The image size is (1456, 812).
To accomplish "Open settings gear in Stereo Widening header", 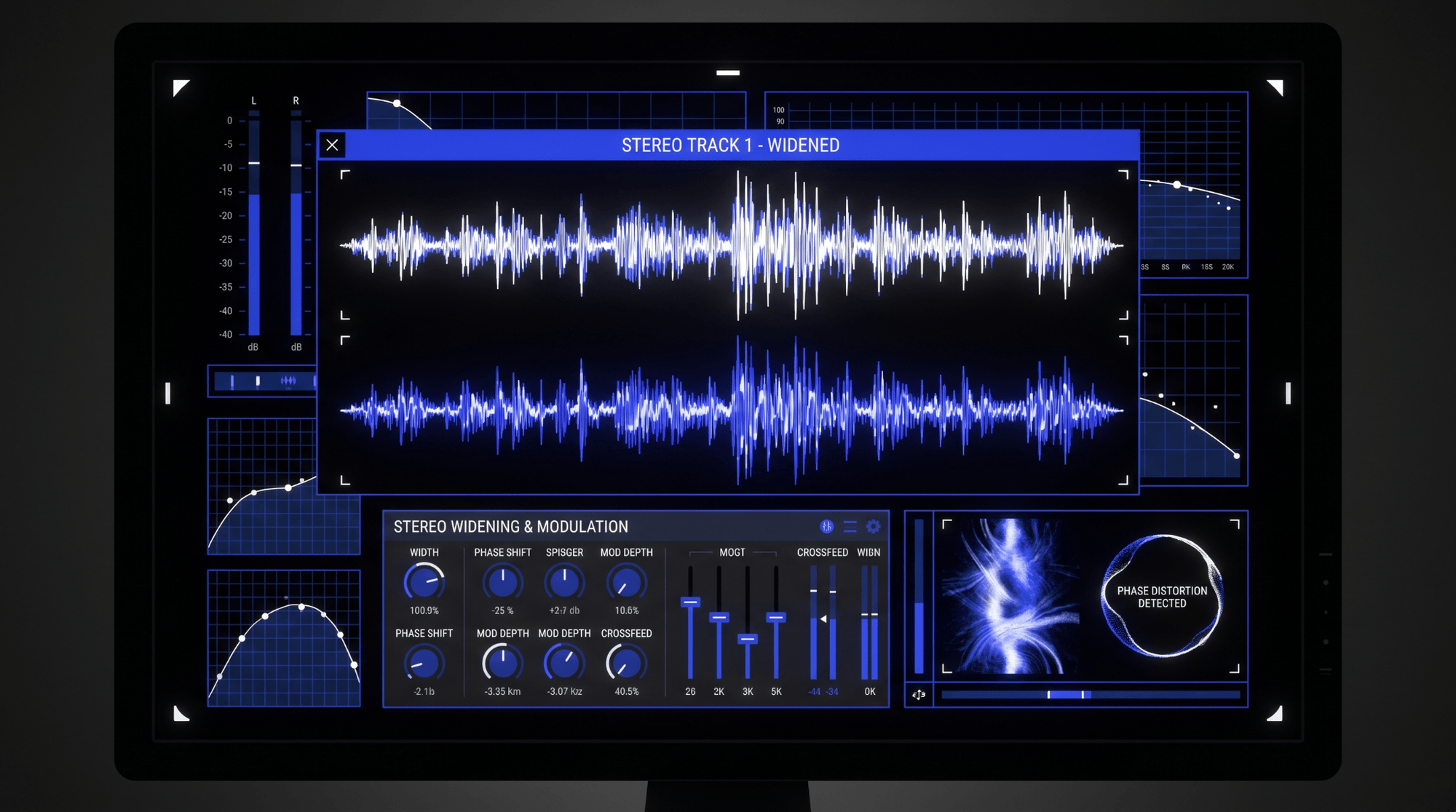I will click(x=873, y=526).
